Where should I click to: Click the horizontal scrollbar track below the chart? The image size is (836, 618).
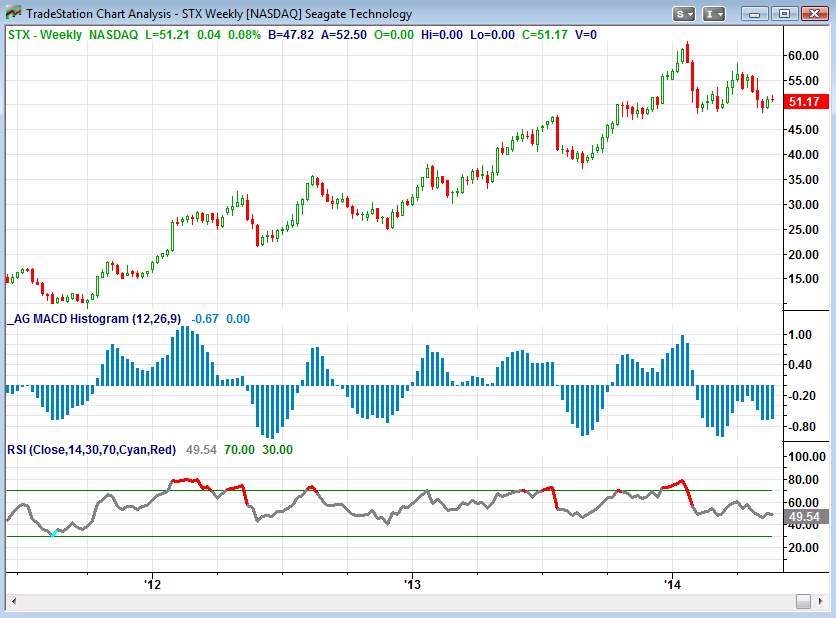pyautogui.click(x=400, y=601)
